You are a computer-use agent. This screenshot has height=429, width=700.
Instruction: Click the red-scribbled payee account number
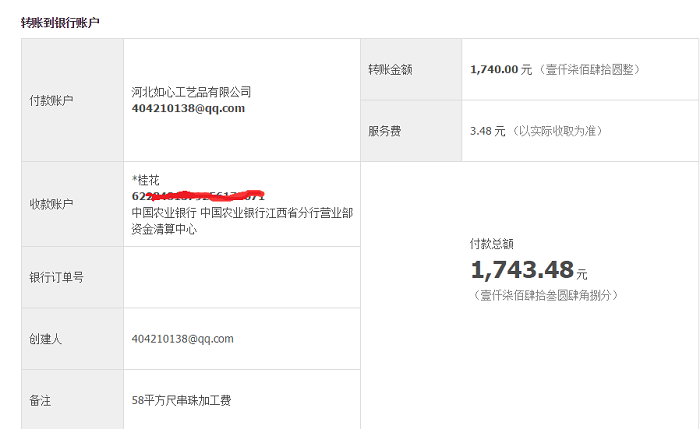point(198,196)
